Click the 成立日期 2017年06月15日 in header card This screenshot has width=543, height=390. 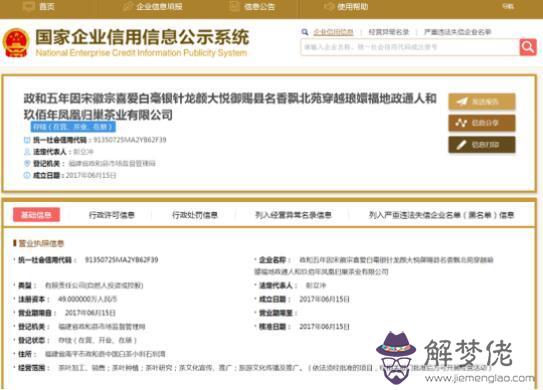point(91,176)
